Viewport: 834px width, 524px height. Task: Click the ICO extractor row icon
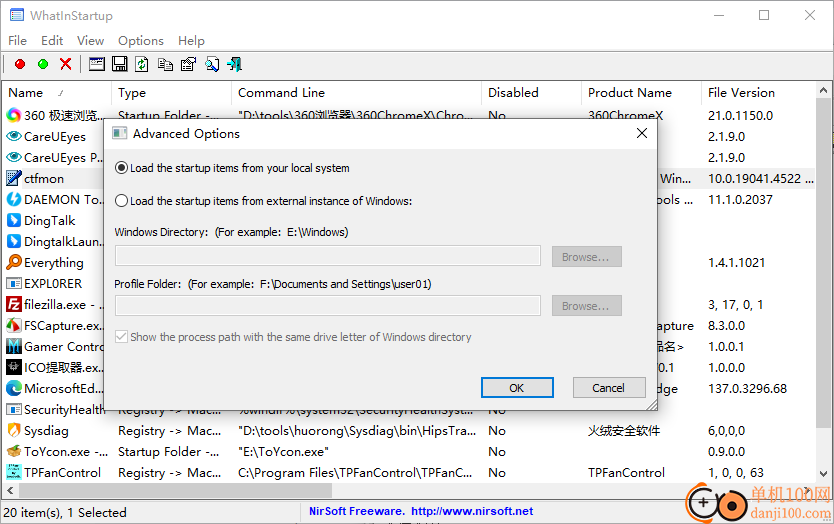click(14, 367)
